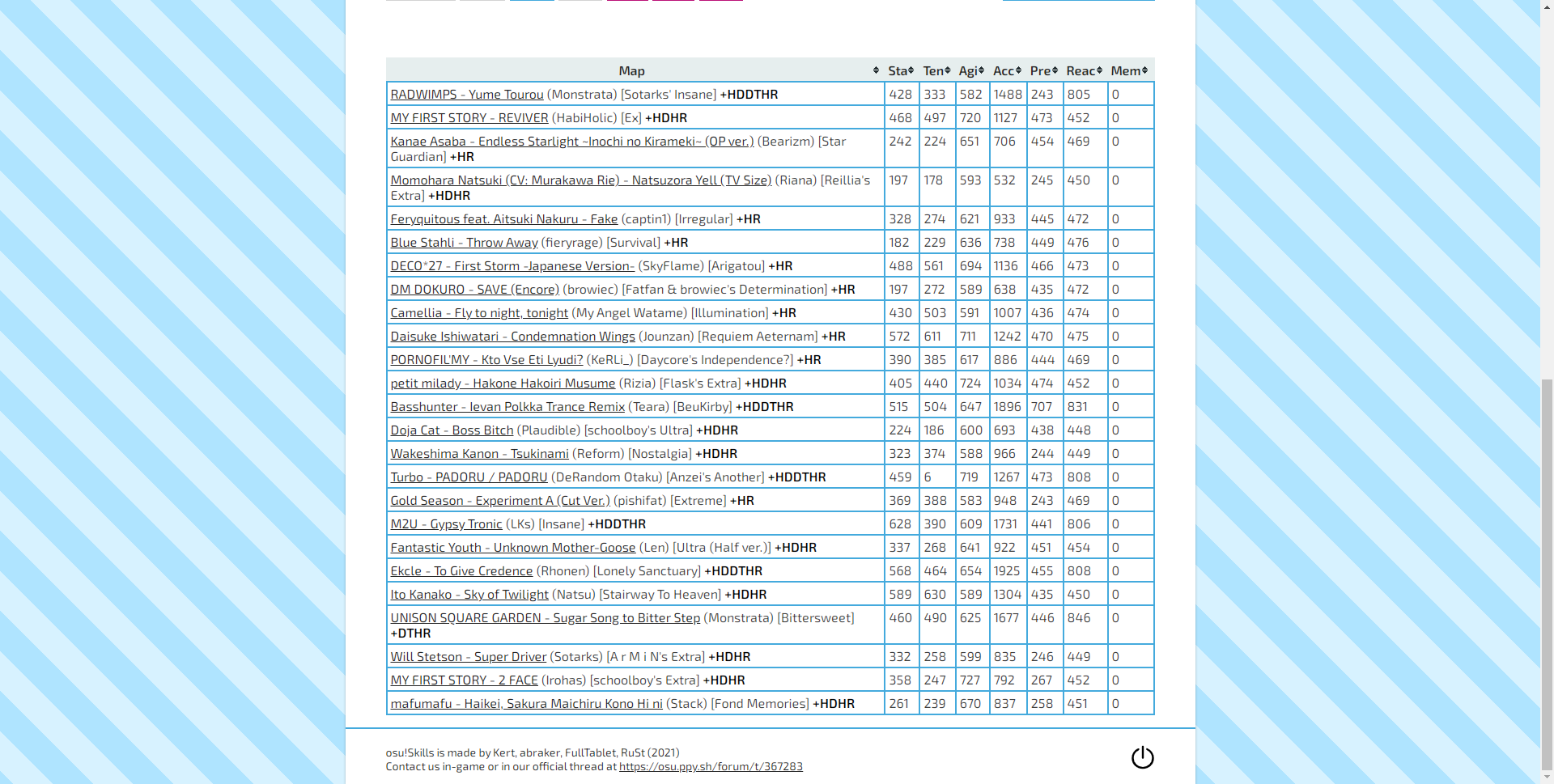Open MY FIRST STORY - REVIVER link
Image resolution: width=1554 pixels, height=784 pixels.
[469, 118]
